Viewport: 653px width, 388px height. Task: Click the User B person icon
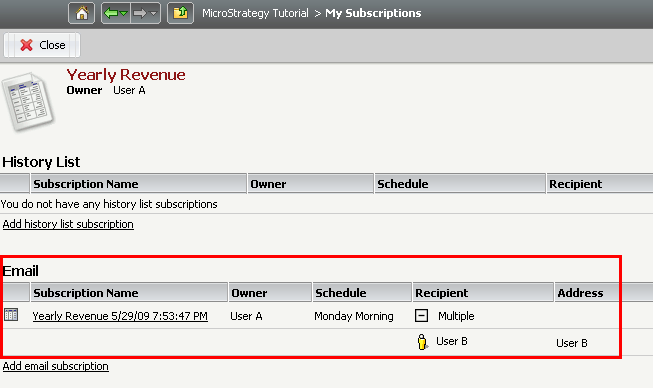[422, 342]
